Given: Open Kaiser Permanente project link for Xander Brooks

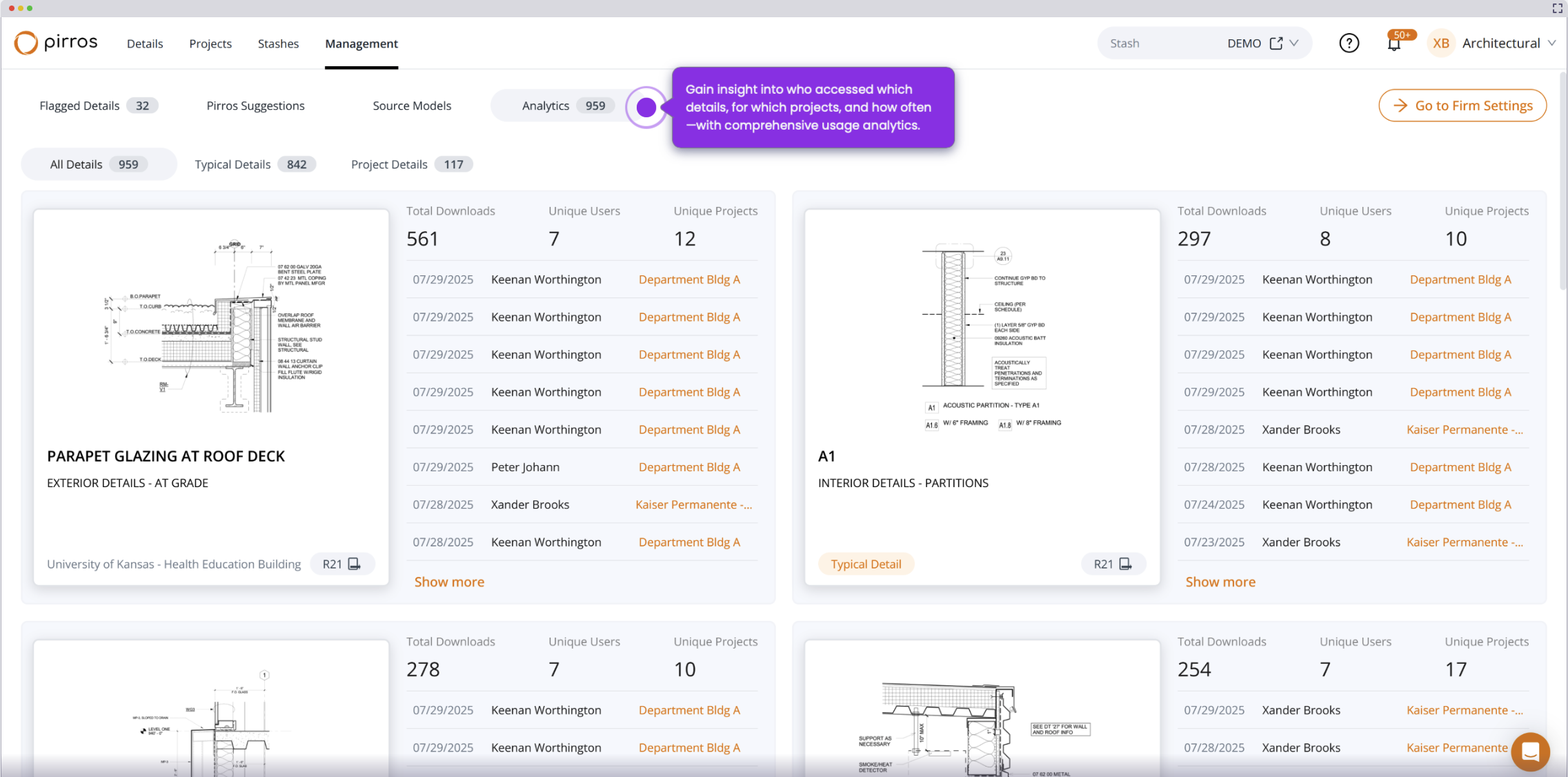Looking at the screenshot, I should [x=693, y=504].
